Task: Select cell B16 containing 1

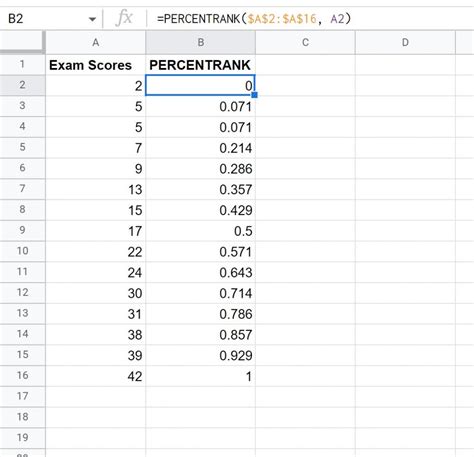Action: 200,376
